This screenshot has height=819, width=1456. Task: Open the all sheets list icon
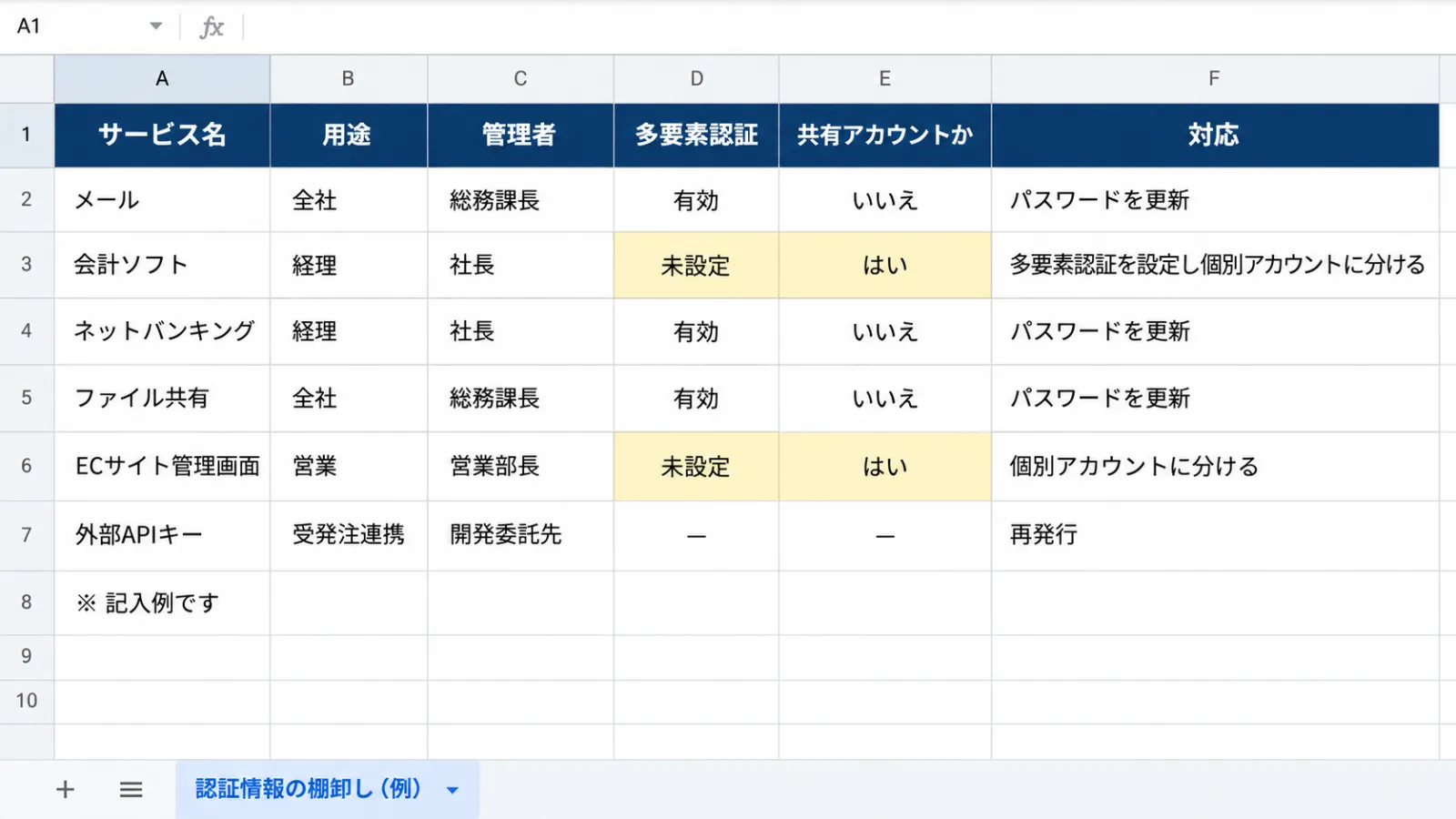point(131,789)
